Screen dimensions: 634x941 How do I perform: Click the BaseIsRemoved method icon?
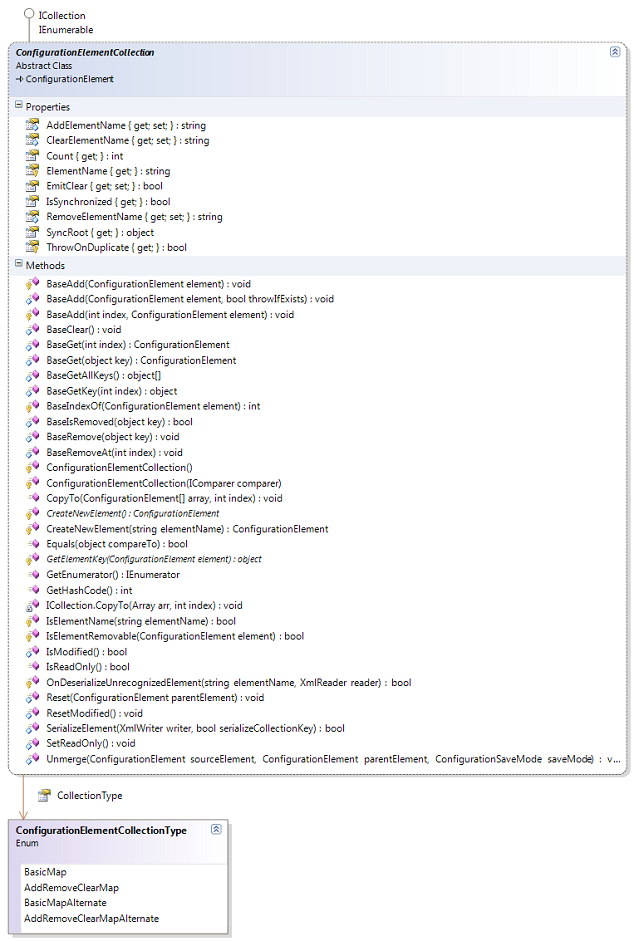(32, 421)
